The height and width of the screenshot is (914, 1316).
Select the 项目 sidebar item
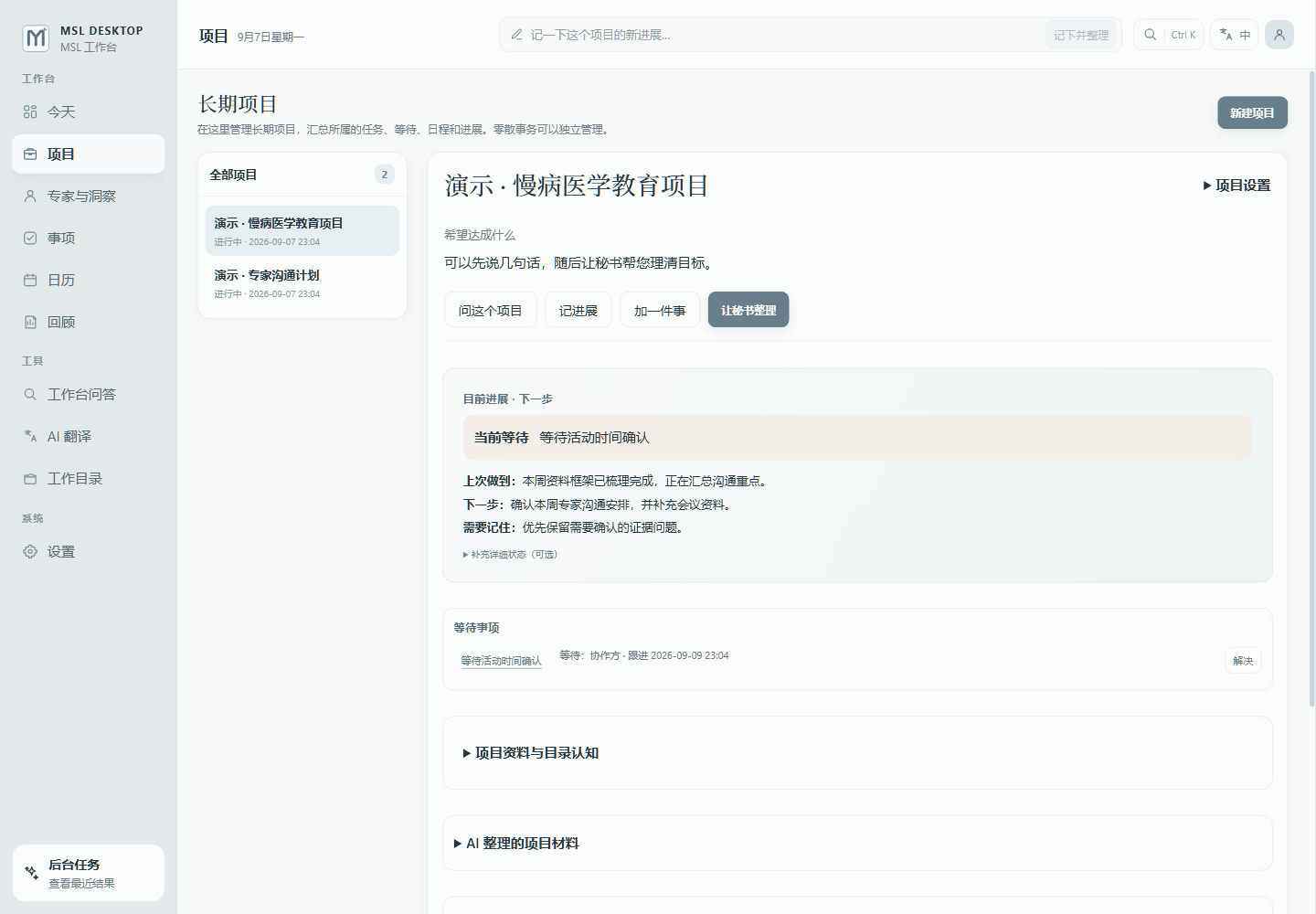pyautogui.click(x=89, y=154)
